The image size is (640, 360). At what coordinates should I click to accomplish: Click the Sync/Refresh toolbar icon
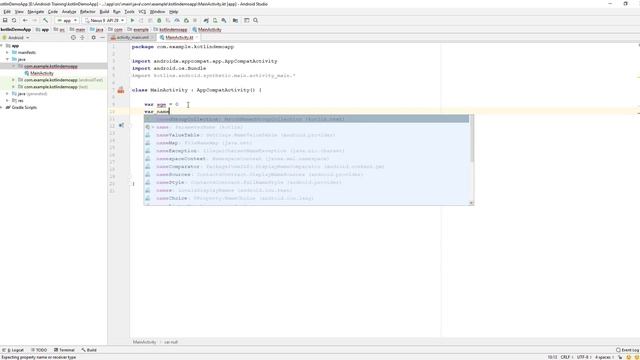[x=14, y=20]
